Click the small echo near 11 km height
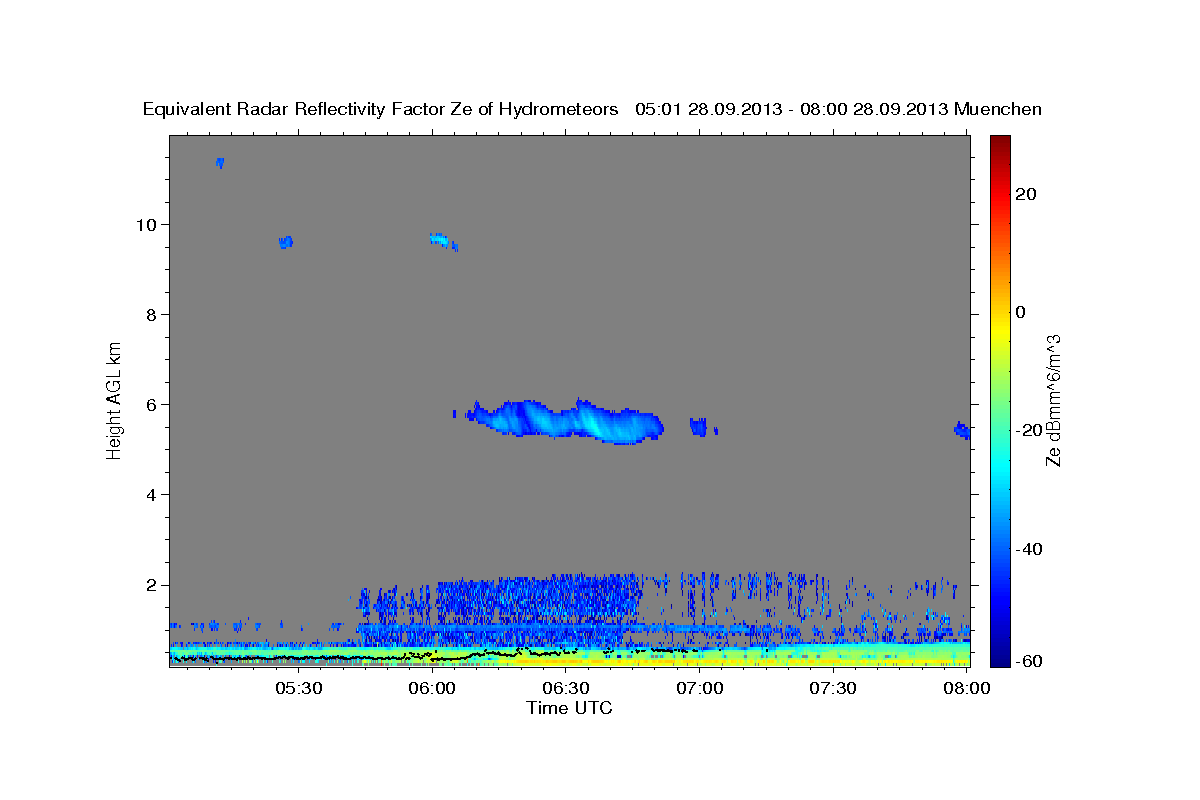Image resolution: width=1200 pixels, height=800 pixels. 219,162
